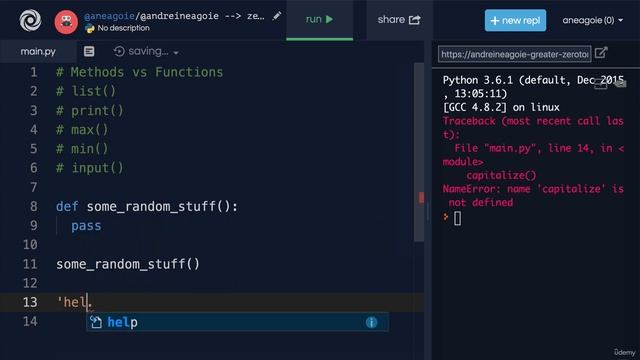640x360 pixels.
Task: Click the '# max()' comment line
Action: point(82,130)
